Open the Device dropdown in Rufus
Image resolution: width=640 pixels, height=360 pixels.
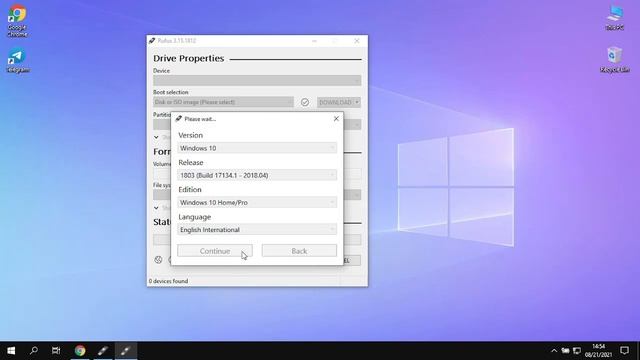[257, 80]
